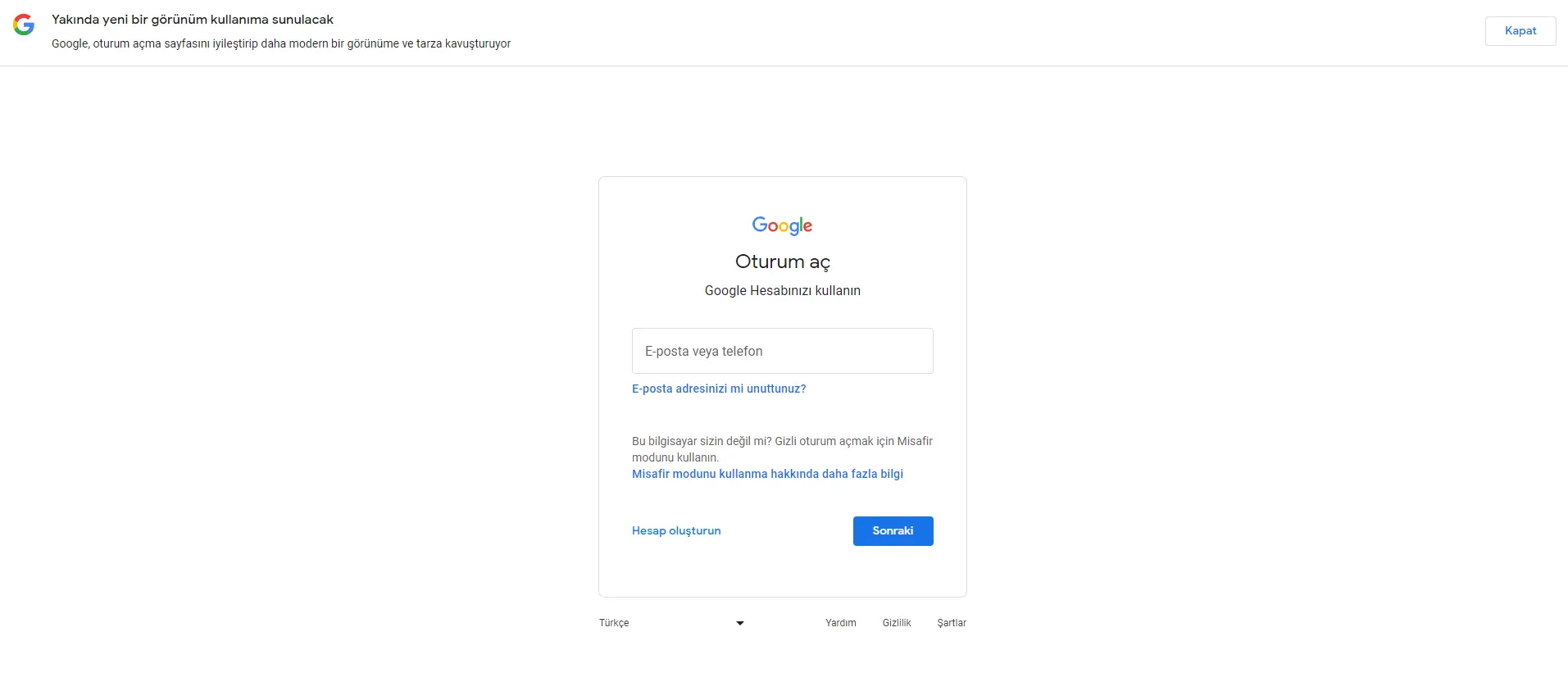Open the Gizlilik footer link

[897, 623]
